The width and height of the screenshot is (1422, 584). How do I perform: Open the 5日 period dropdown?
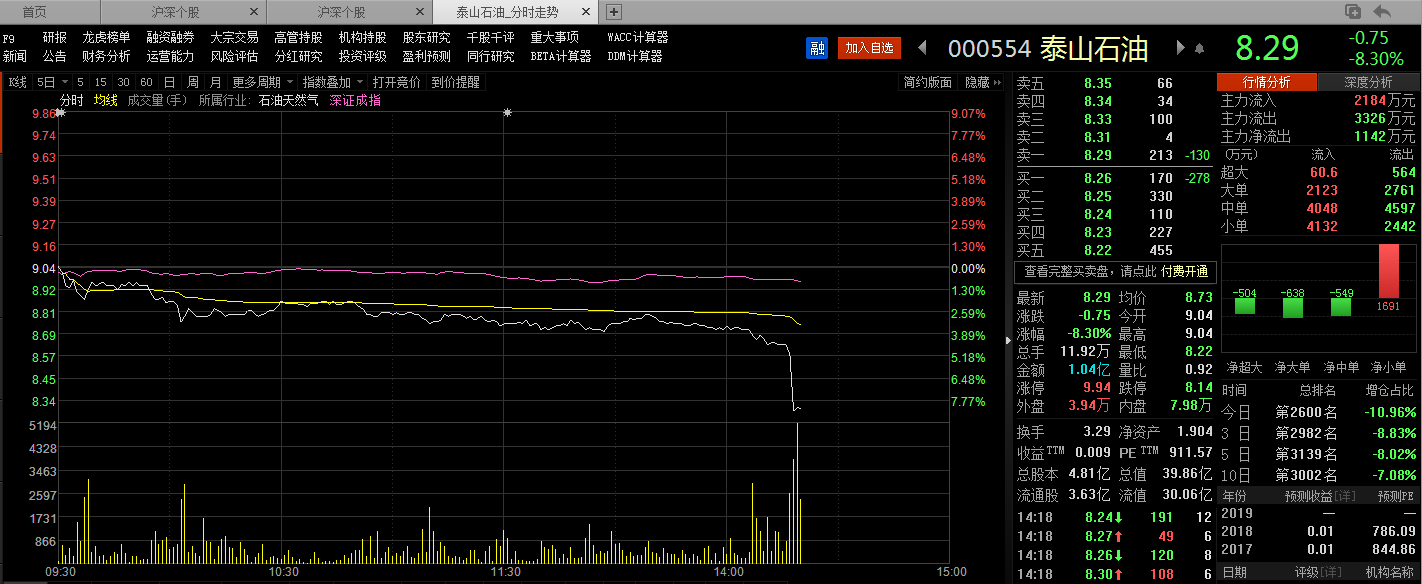pyautogui.click(x=52, y=82)
